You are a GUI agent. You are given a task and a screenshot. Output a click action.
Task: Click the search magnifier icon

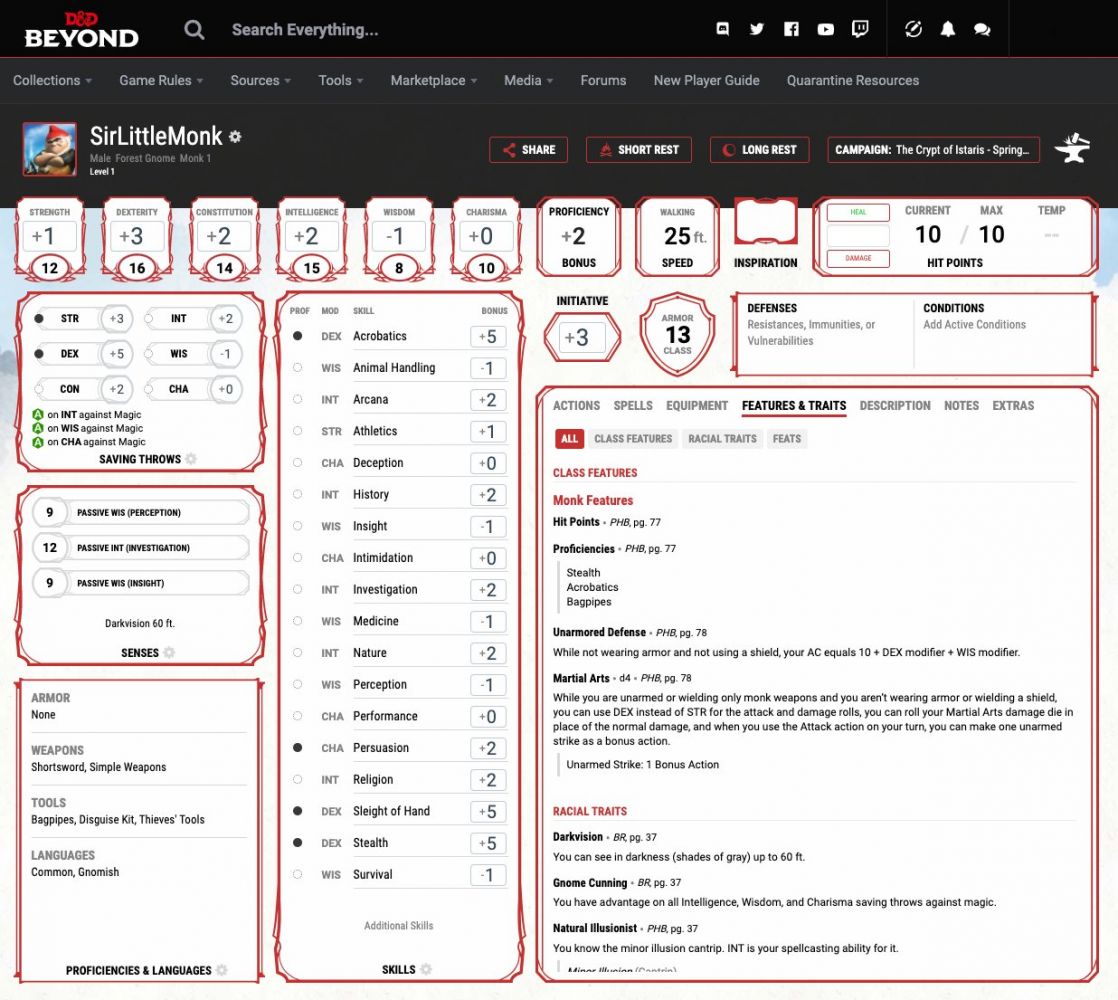pos(194,30)
